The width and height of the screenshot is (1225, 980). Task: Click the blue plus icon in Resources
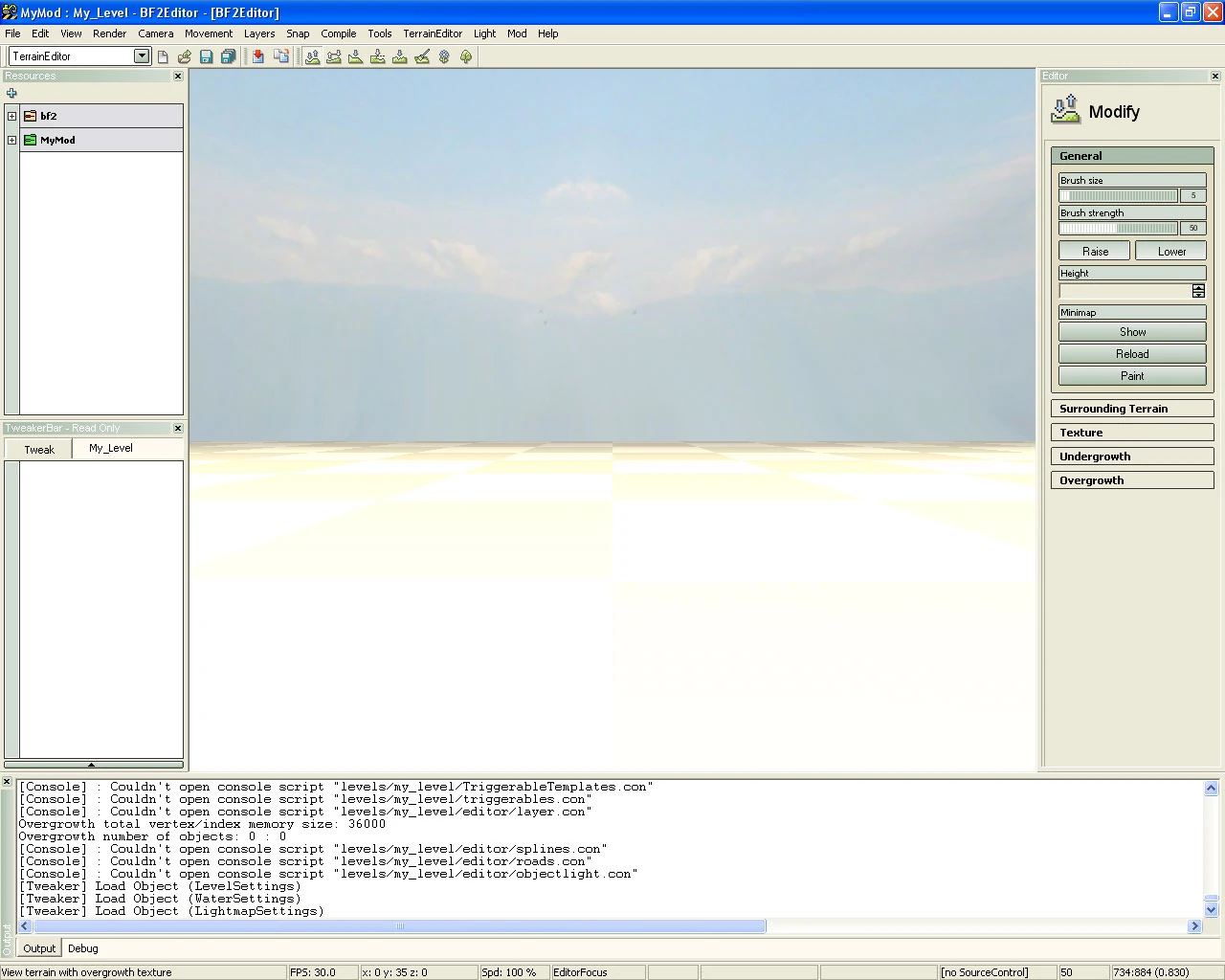[x=11, y=93]
